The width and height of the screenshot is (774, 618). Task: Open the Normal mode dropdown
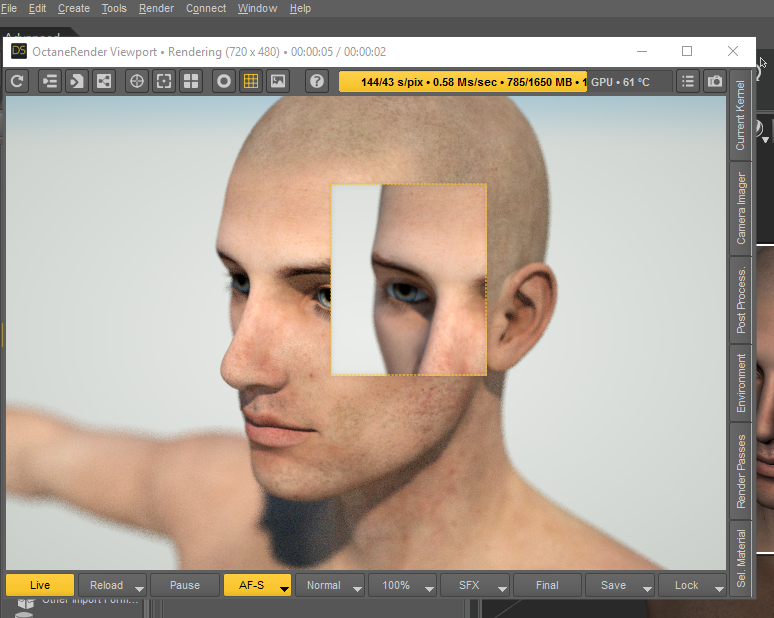[357, 586]
